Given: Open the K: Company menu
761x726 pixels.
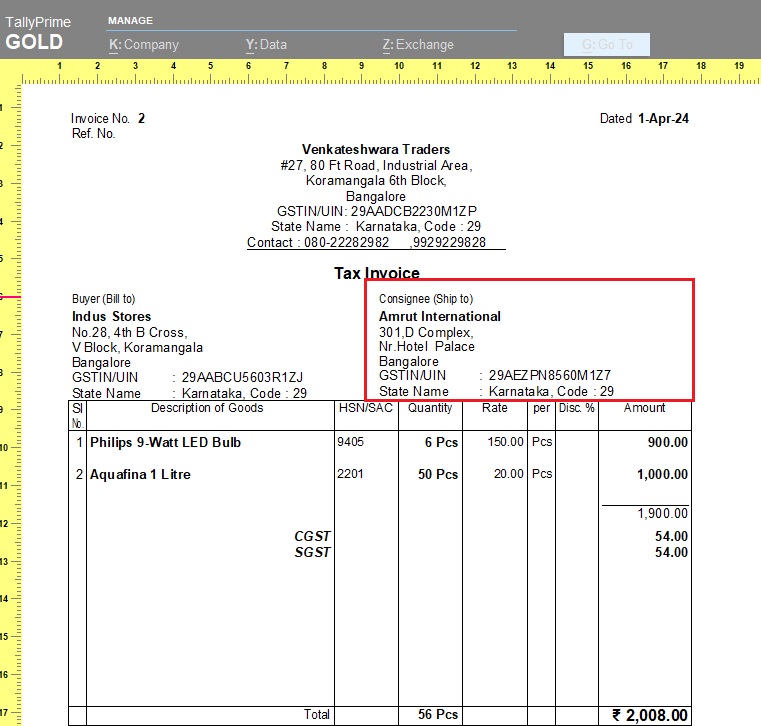Looking at the screenshot, I should pos(144,44).
